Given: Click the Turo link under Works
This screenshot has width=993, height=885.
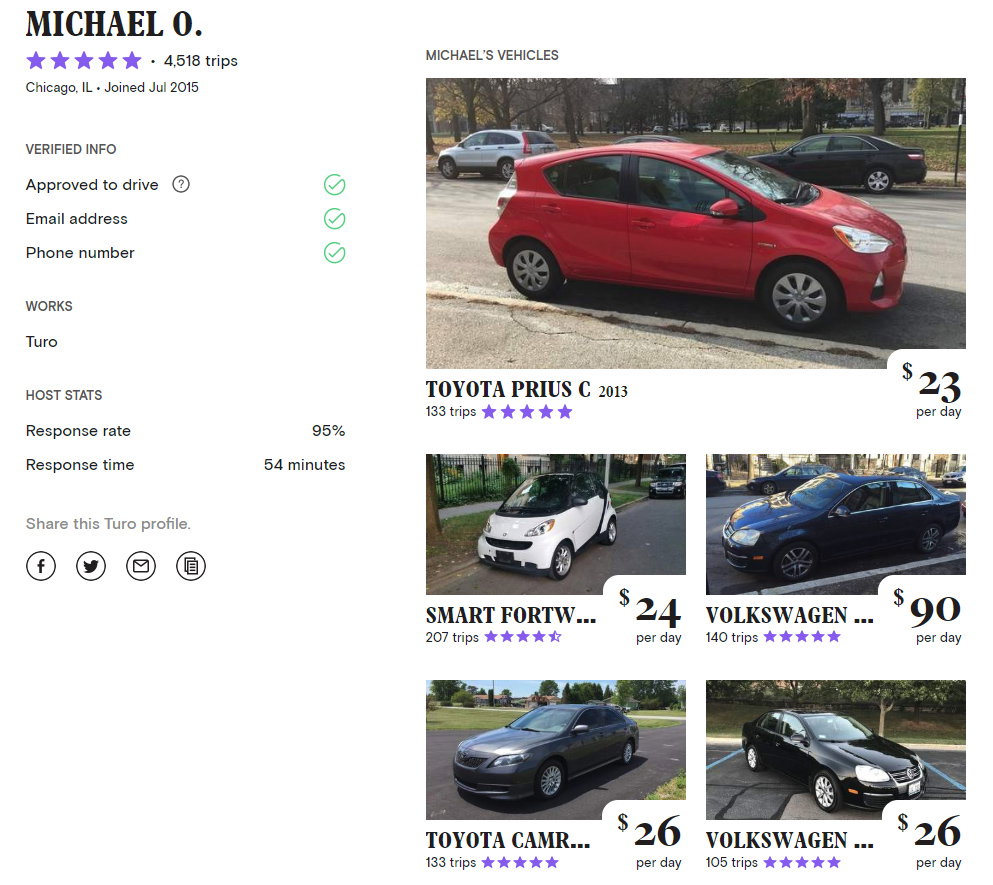Looking at the screenshot, I should pyautogui.click(x=42, y=341).
